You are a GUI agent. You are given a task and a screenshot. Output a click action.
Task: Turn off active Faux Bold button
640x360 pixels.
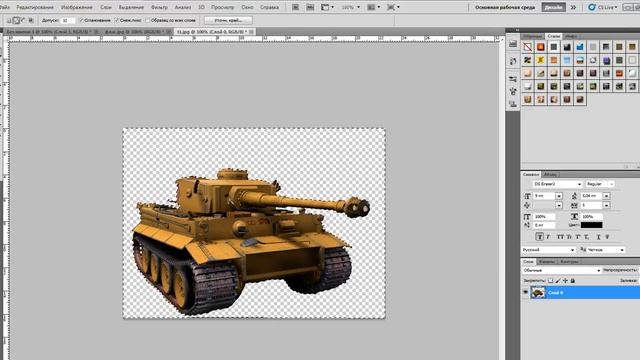pyautogui.click(x=539, y=237)
